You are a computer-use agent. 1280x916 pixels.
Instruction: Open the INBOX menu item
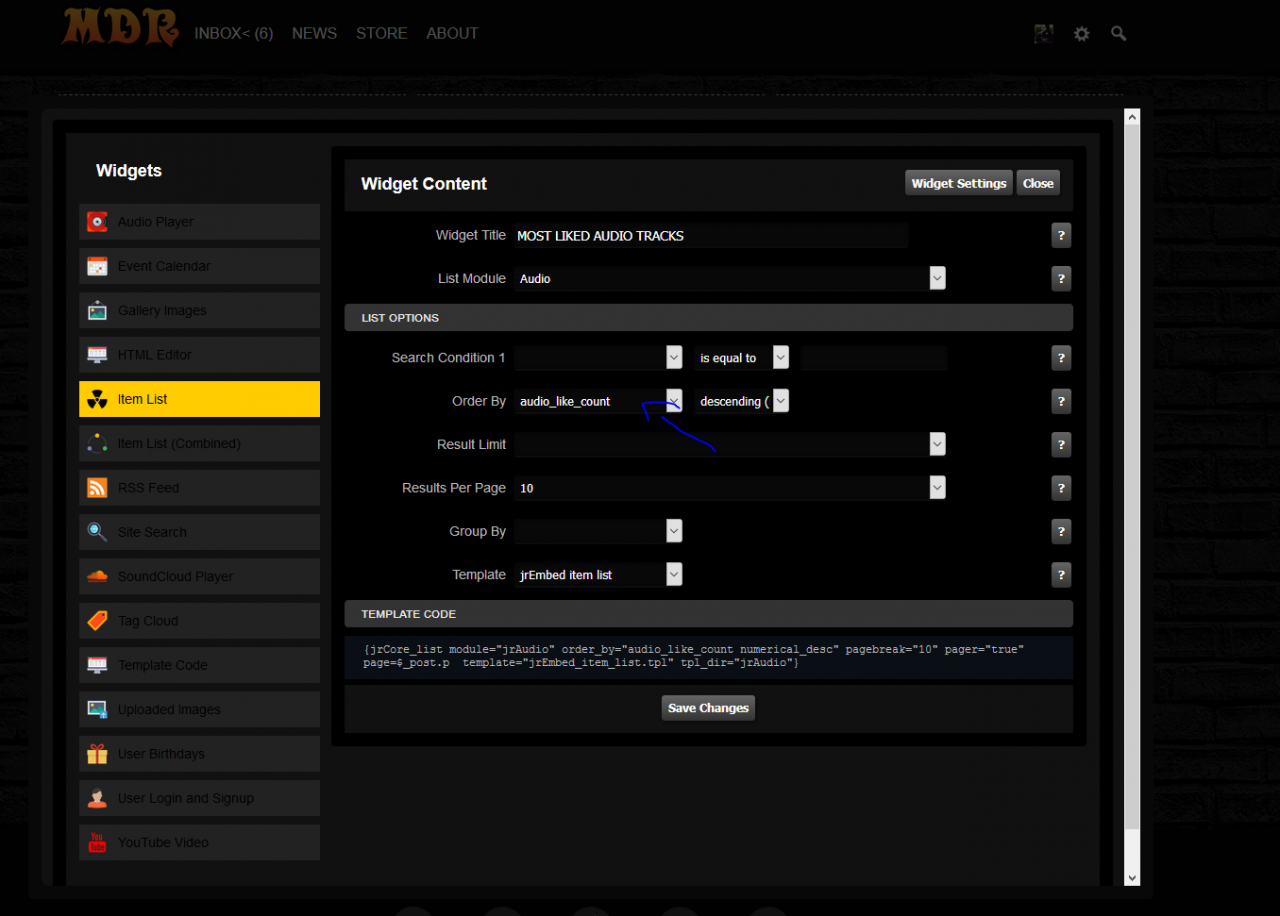click(x=233, y=33)
